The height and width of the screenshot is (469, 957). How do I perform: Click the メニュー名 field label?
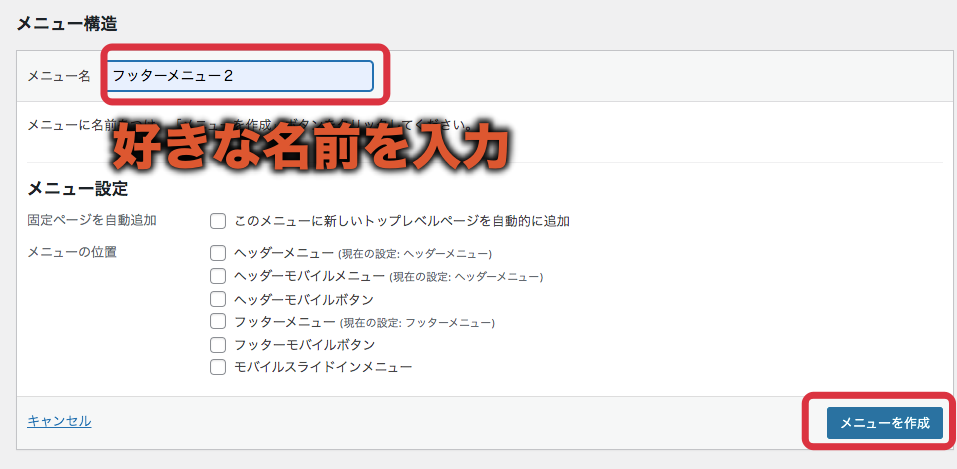[x=59, y=76]
